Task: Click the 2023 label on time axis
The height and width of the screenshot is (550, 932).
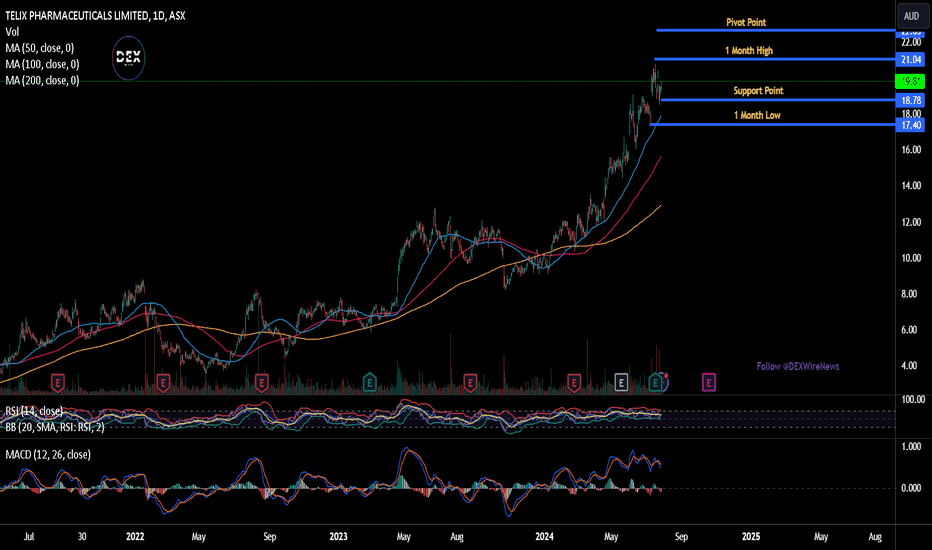Action: (338, 536)
